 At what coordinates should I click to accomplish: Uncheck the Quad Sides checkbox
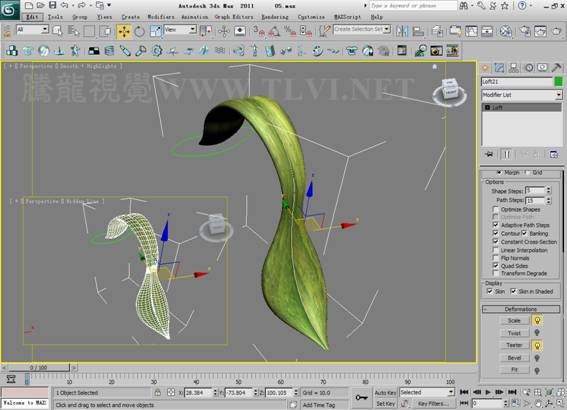click(496, 266)
